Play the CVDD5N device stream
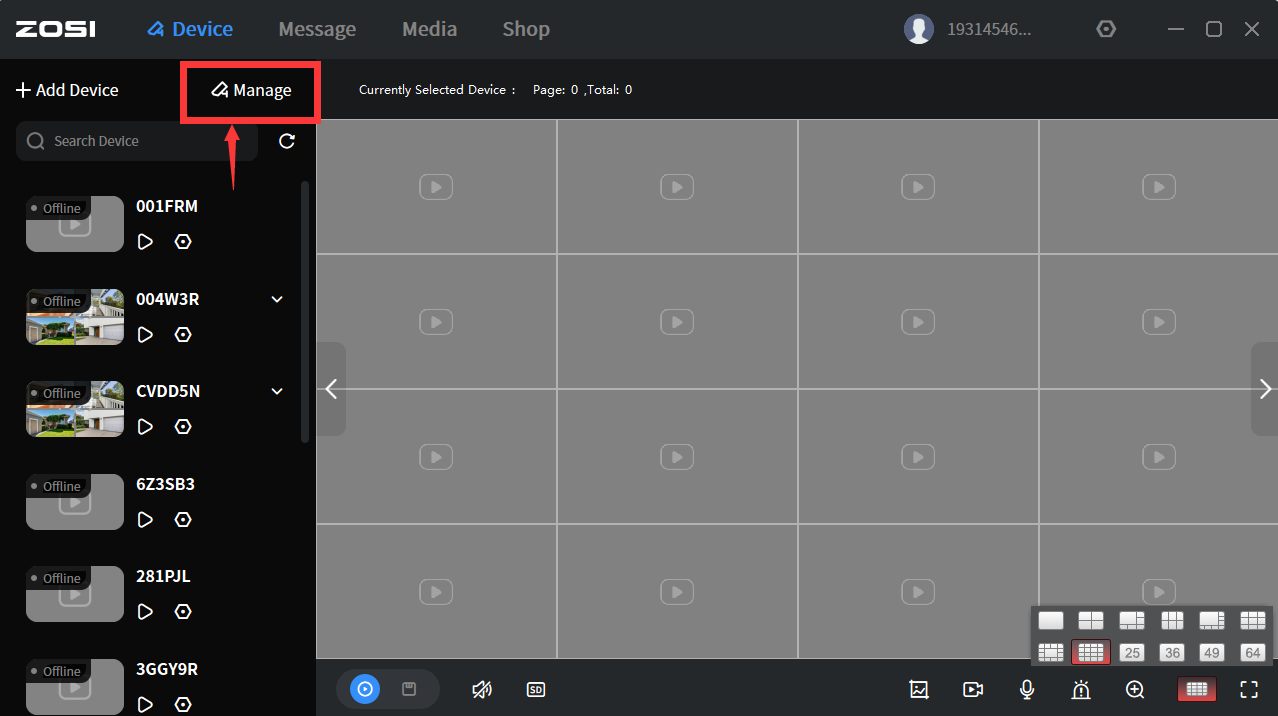 [x=145, y=427]
